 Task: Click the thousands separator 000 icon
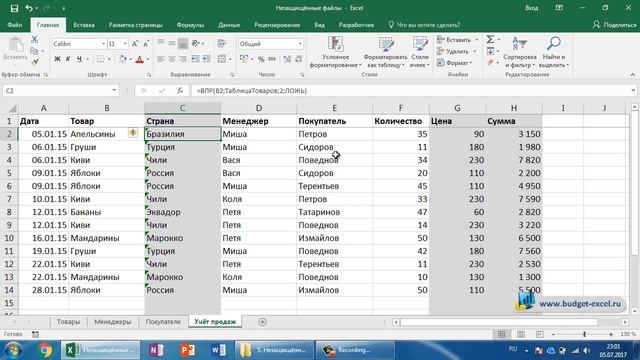click(x=272, y=59)
